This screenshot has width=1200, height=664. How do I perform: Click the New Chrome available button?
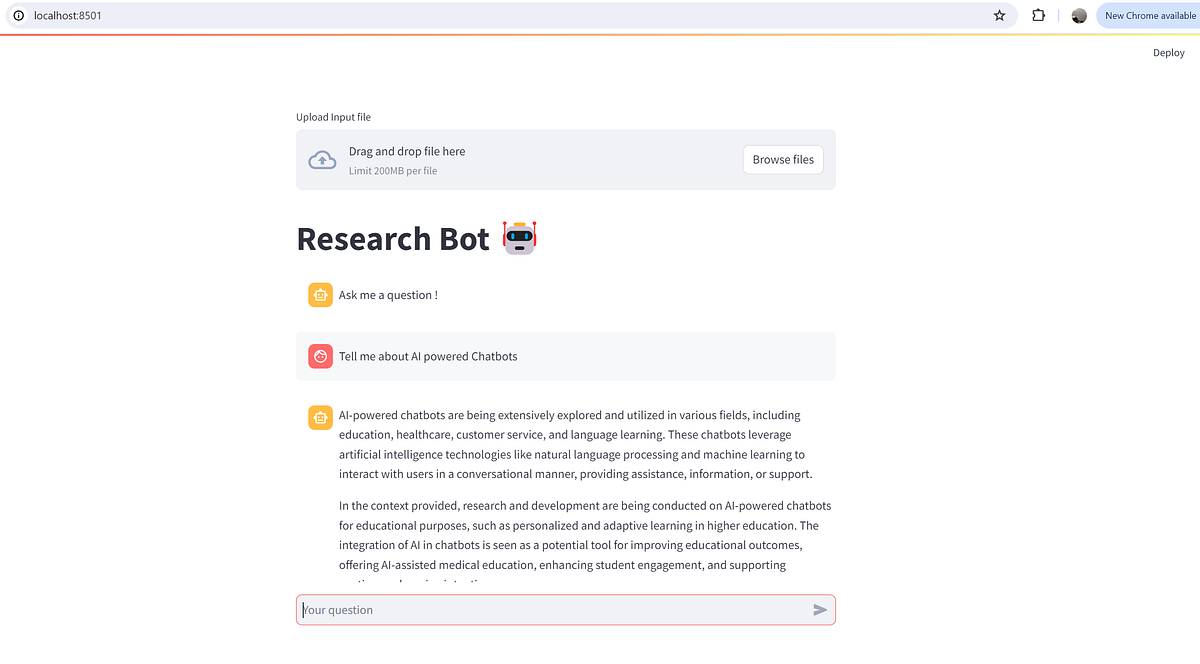(1149, 15)
